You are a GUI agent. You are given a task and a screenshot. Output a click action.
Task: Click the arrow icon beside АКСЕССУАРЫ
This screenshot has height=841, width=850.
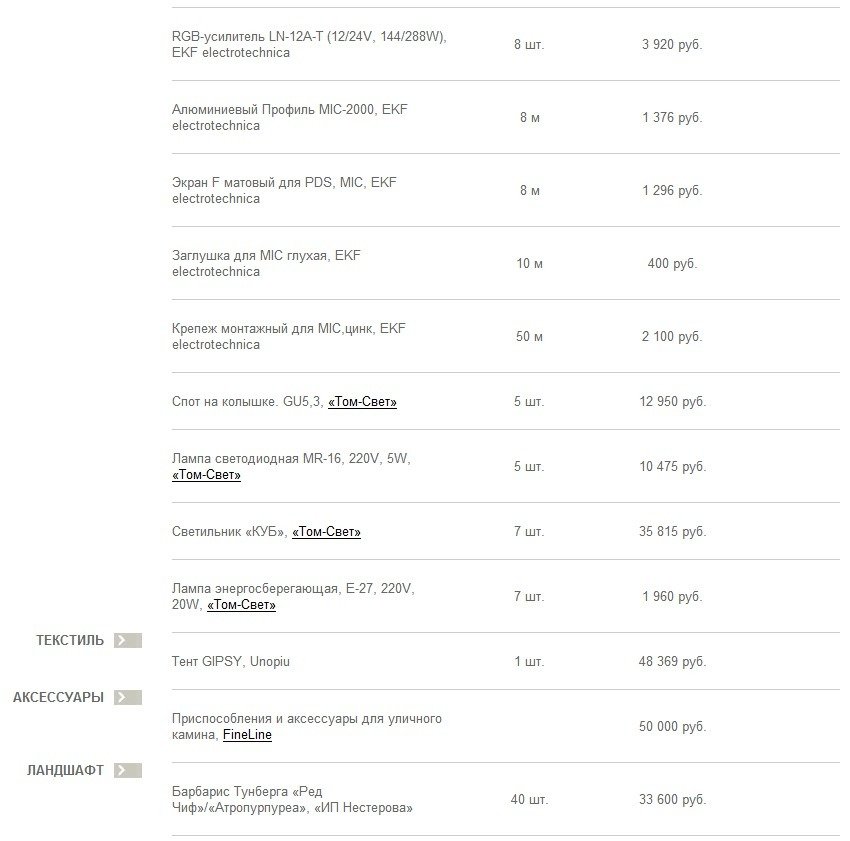pyautogui.click(x=128, y=698)
